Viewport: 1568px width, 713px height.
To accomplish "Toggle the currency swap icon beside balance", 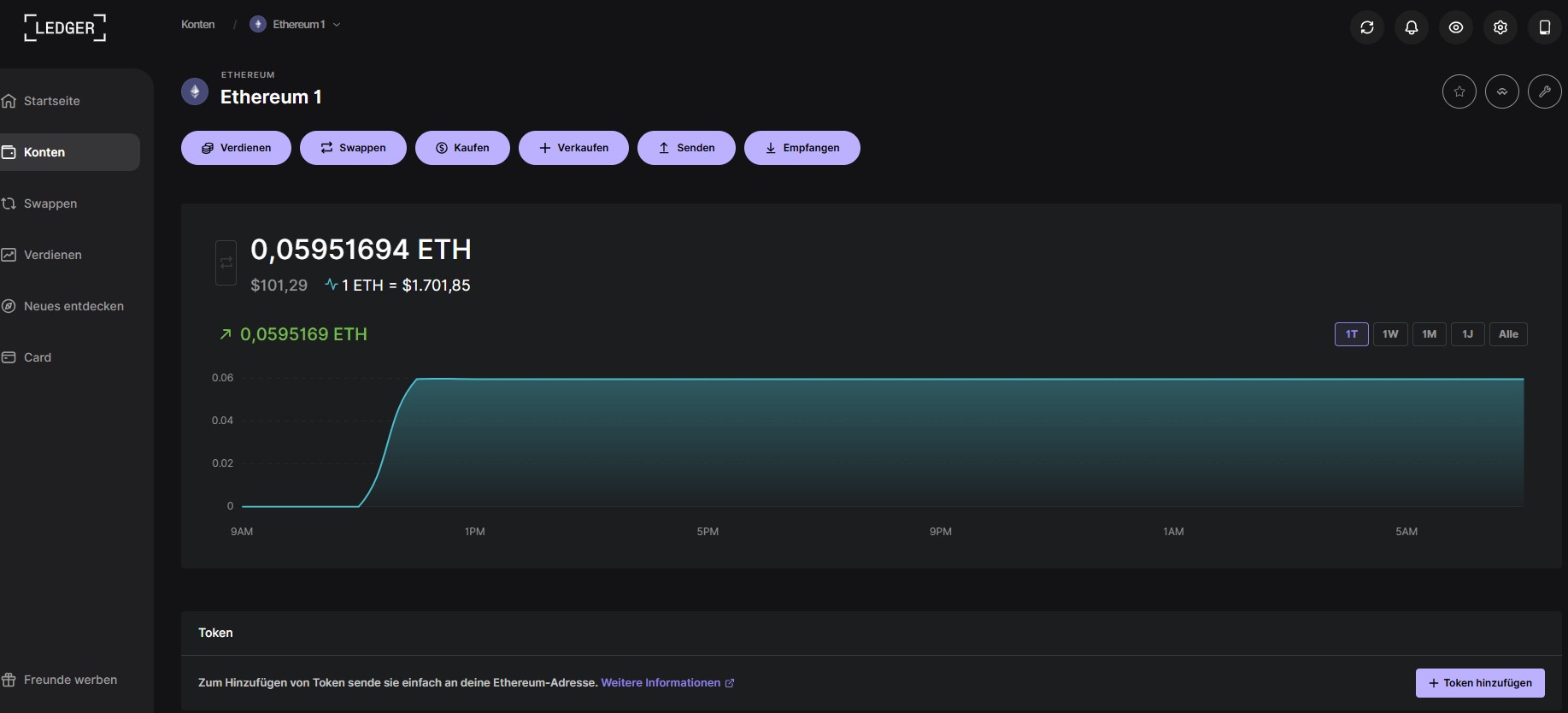I will click(226, 262).
